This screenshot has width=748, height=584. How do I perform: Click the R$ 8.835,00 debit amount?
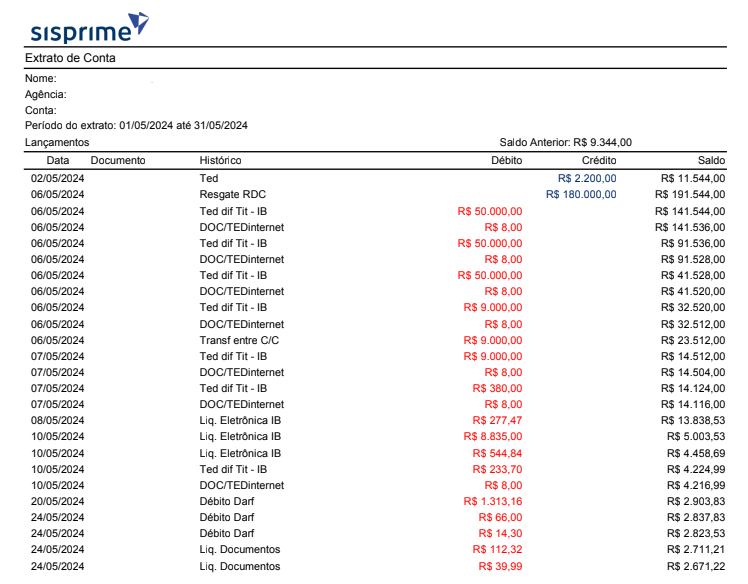point(493,437)
